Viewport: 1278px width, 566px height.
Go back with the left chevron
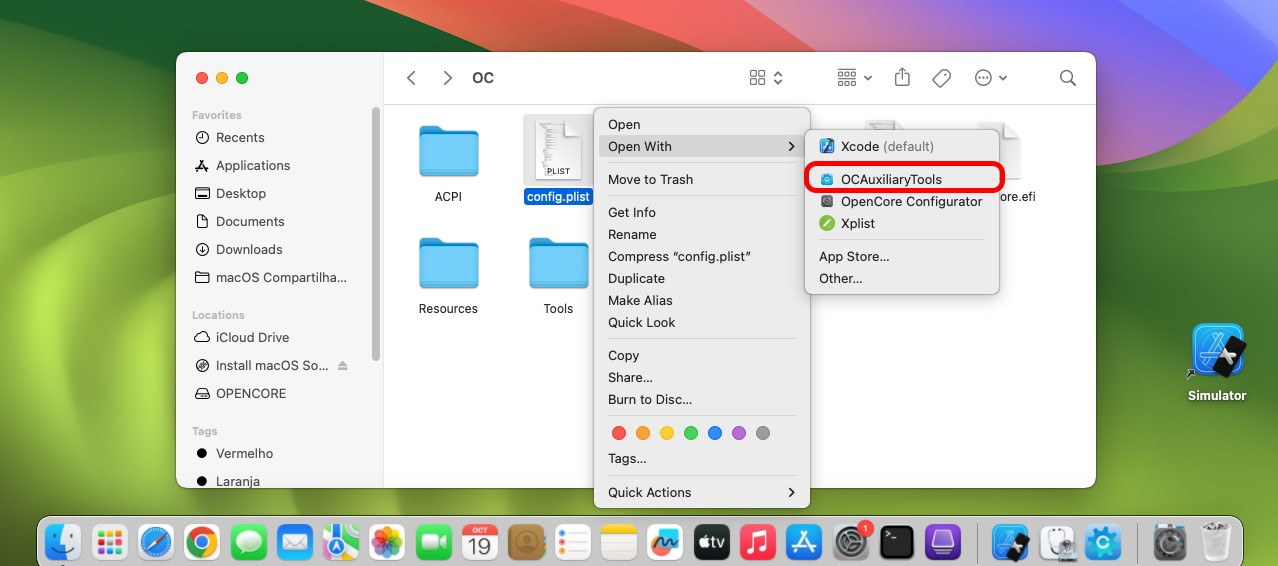[x=412, y=78]
